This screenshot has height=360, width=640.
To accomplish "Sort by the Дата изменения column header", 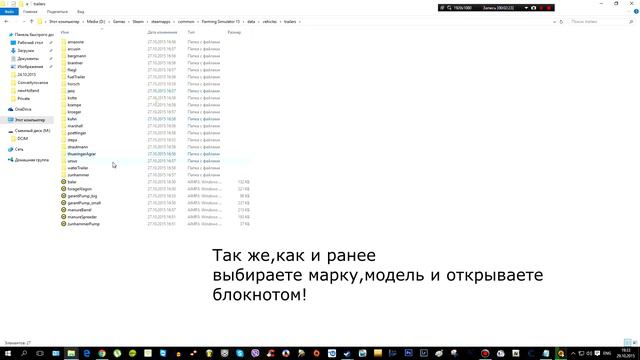I will pos(162,32).
